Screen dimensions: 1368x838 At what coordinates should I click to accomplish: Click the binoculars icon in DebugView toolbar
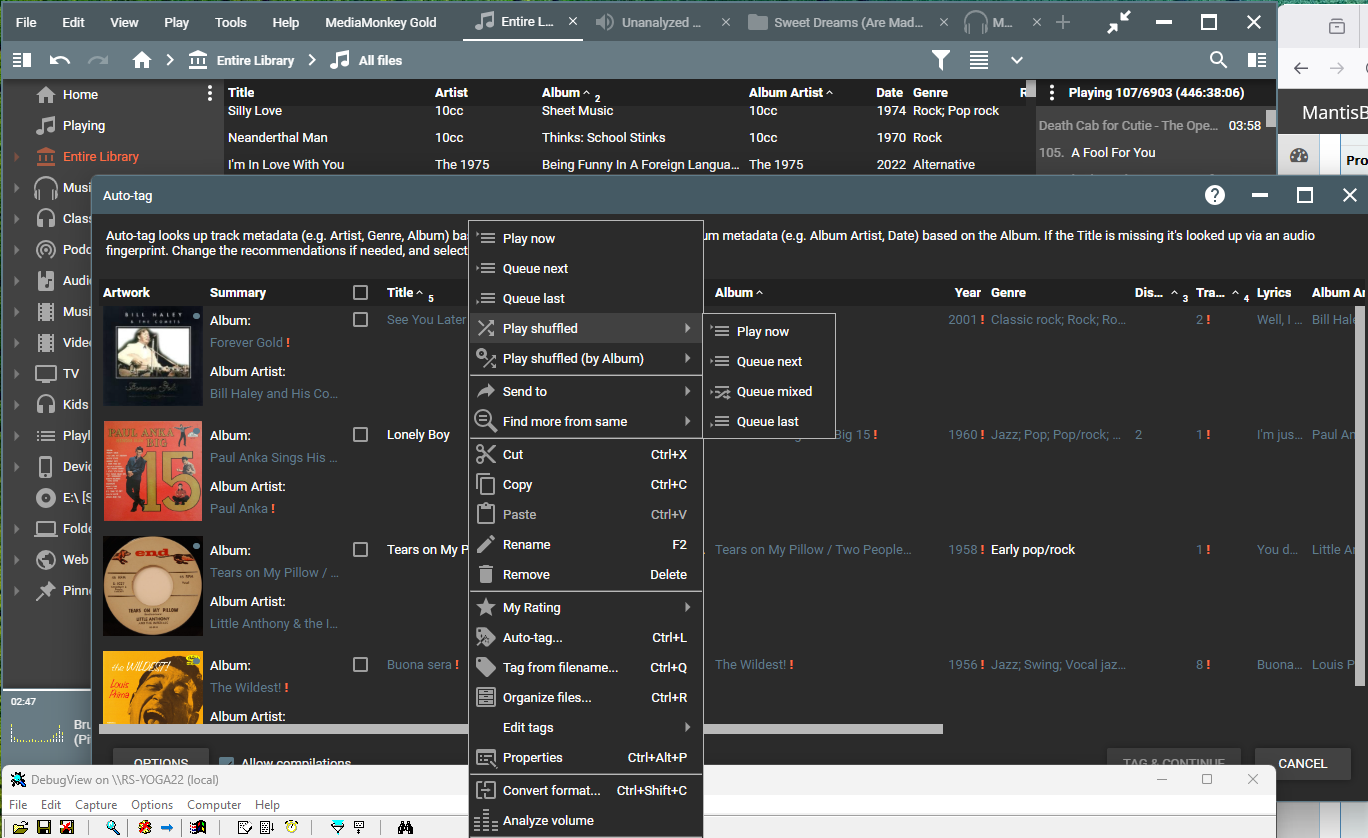click(405, 827)
